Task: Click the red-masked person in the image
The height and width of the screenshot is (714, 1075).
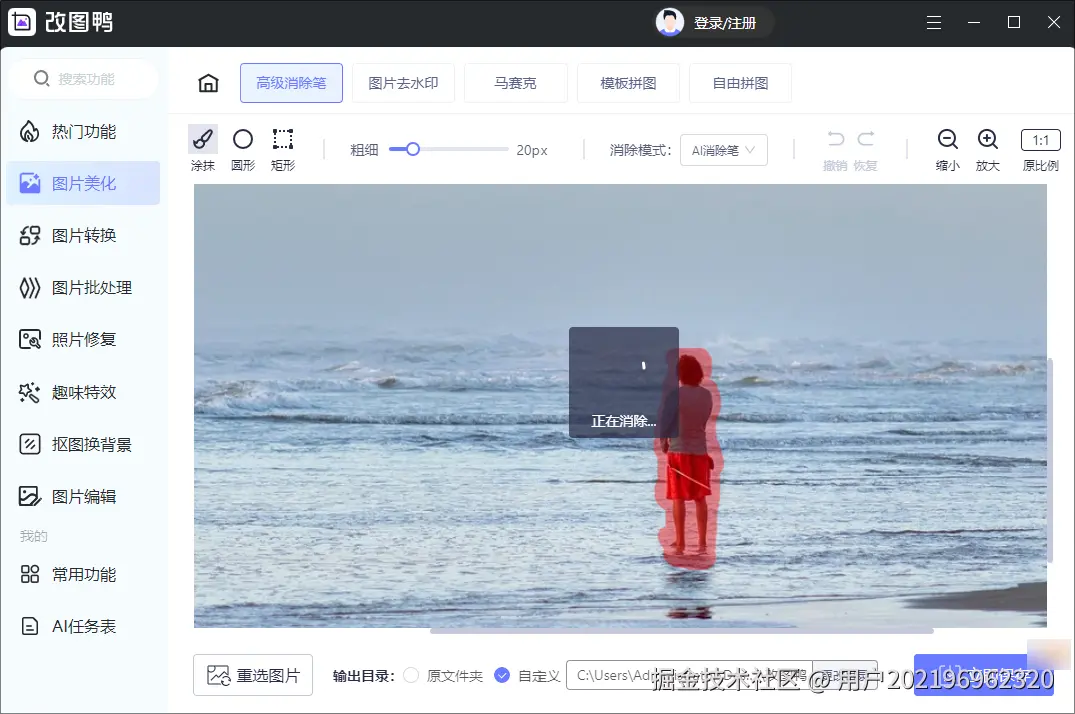Action: 688,460
